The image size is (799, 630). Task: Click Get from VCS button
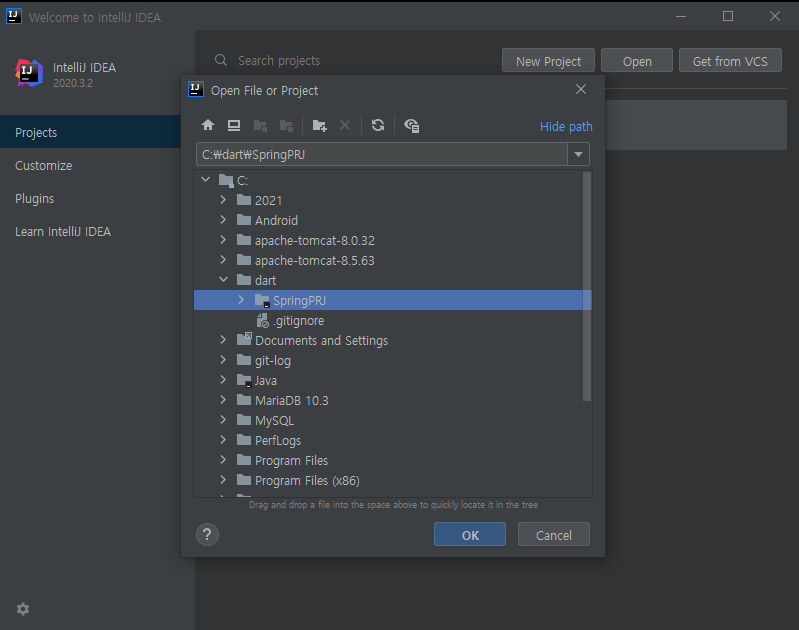click(x=730, y=61)
